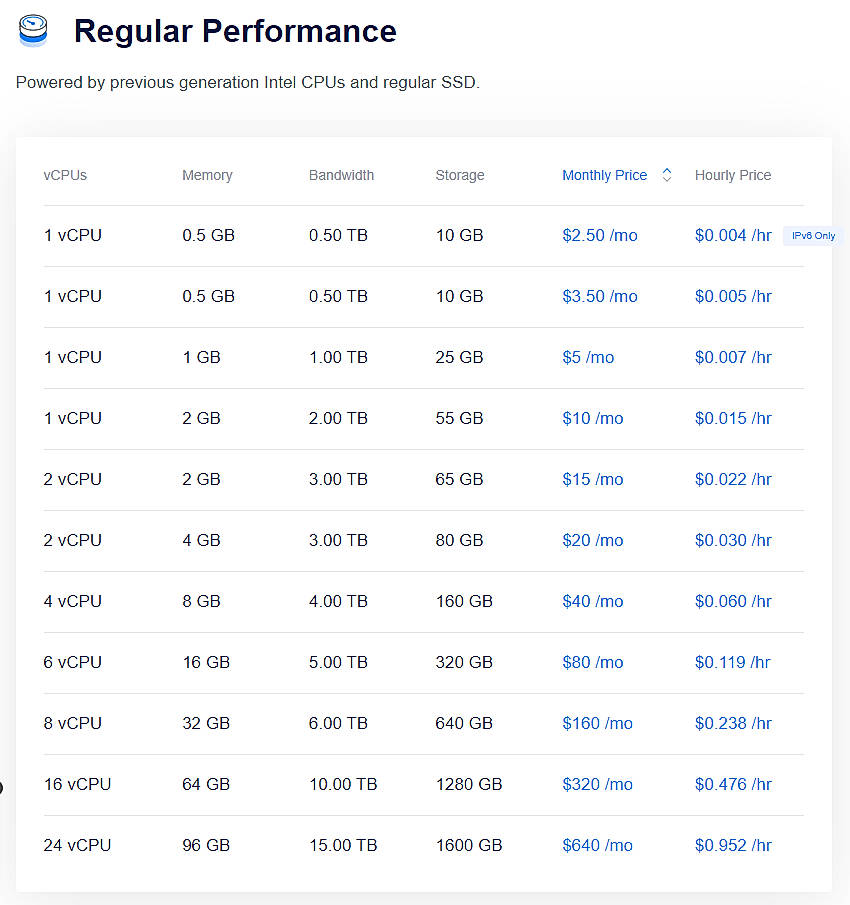This screenshot has height=905, width=850.
Task: Click the 1600 GB storage cell
Action: tap(469, 845)
